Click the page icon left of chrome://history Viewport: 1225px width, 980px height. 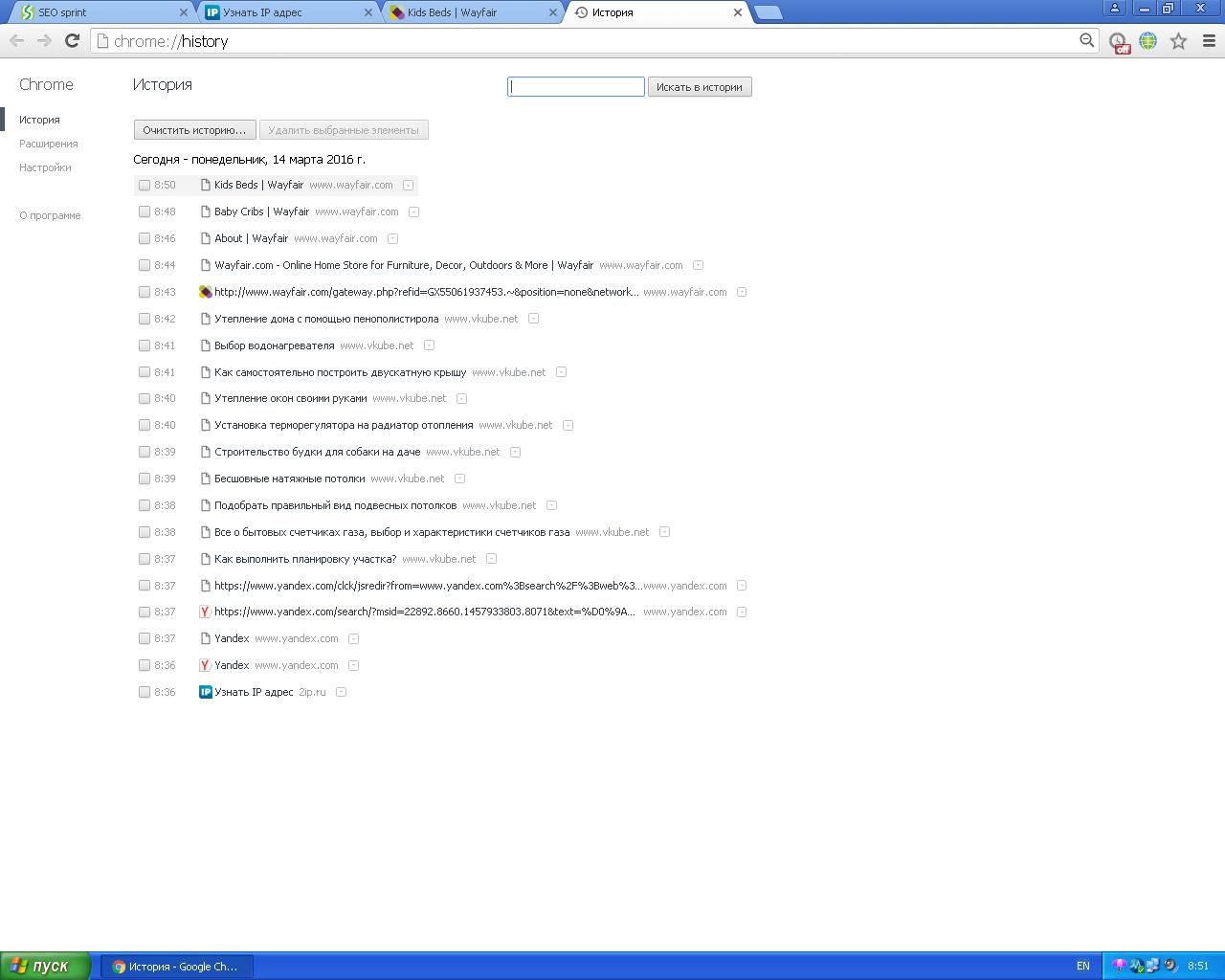[102, 41]
